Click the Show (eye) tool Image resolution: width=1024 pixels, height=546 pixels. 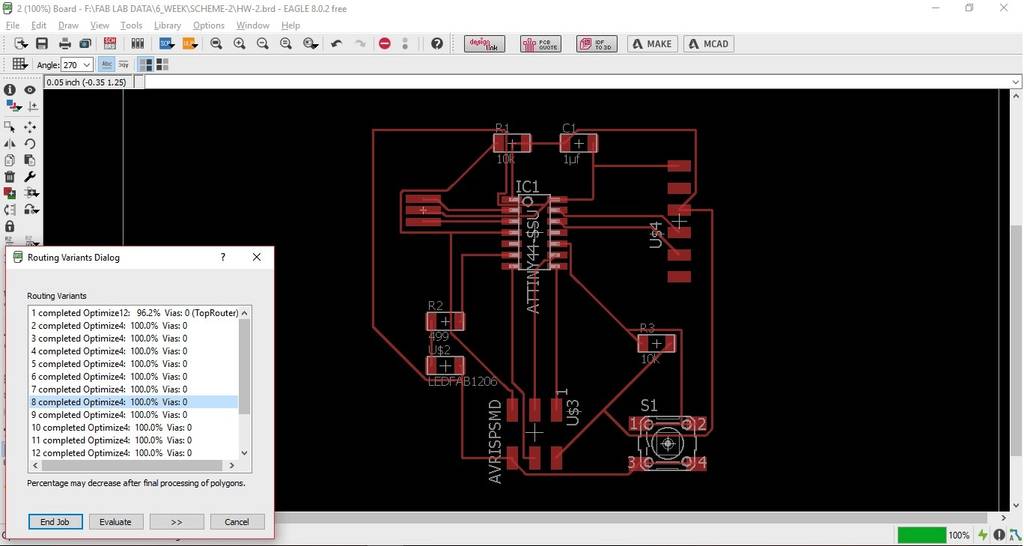30,89
